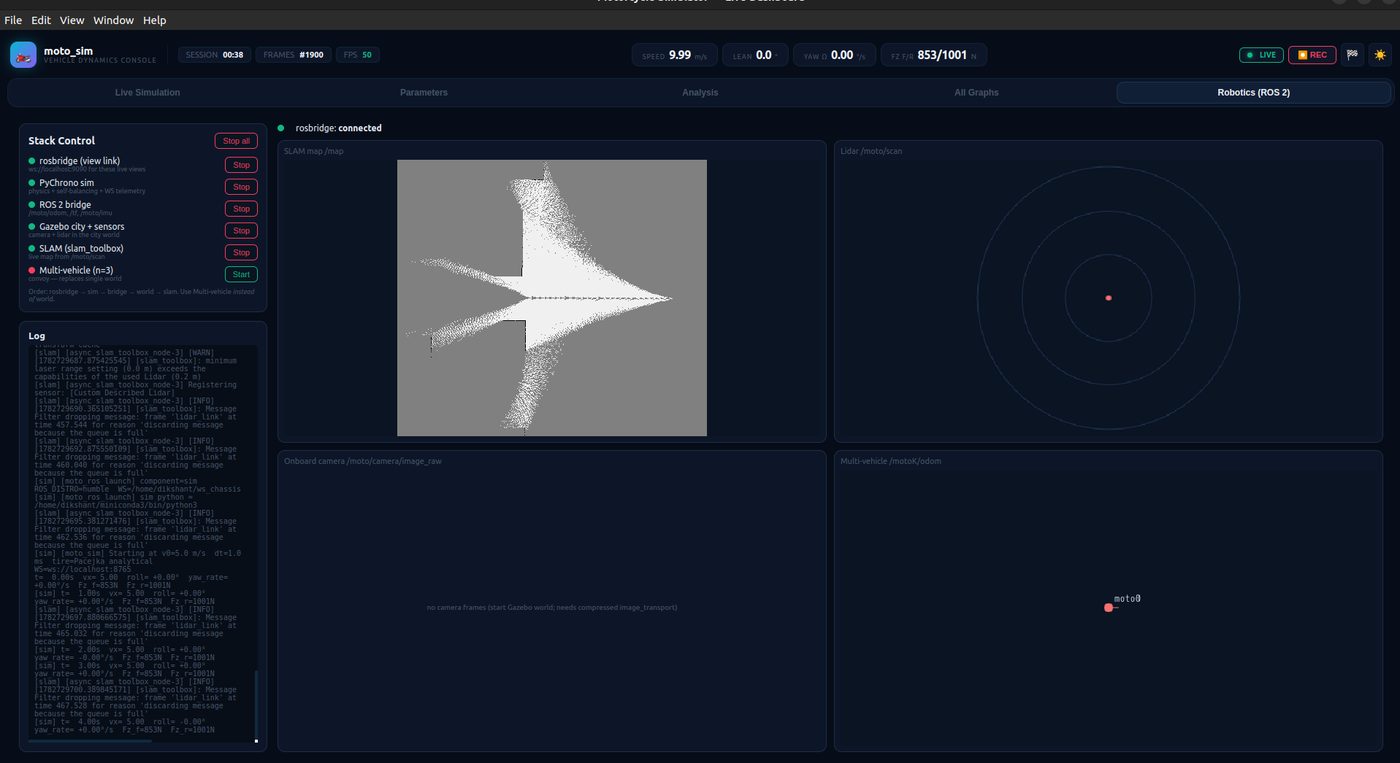Click the ROS 2 bridge label
1400x763 pixels.
pyautogui.click(x=65, y=205)
